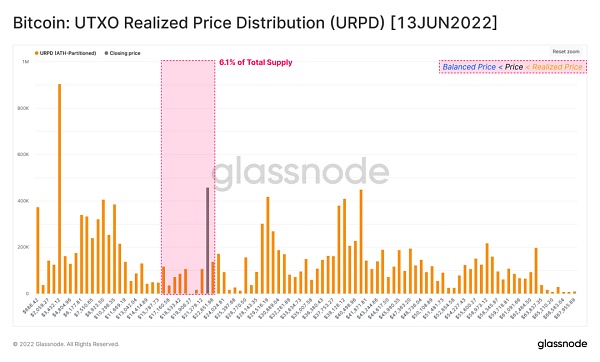Toggle the Closing price legend series
Viewport: 600px width, 362px height.
(x=122, y=53)
